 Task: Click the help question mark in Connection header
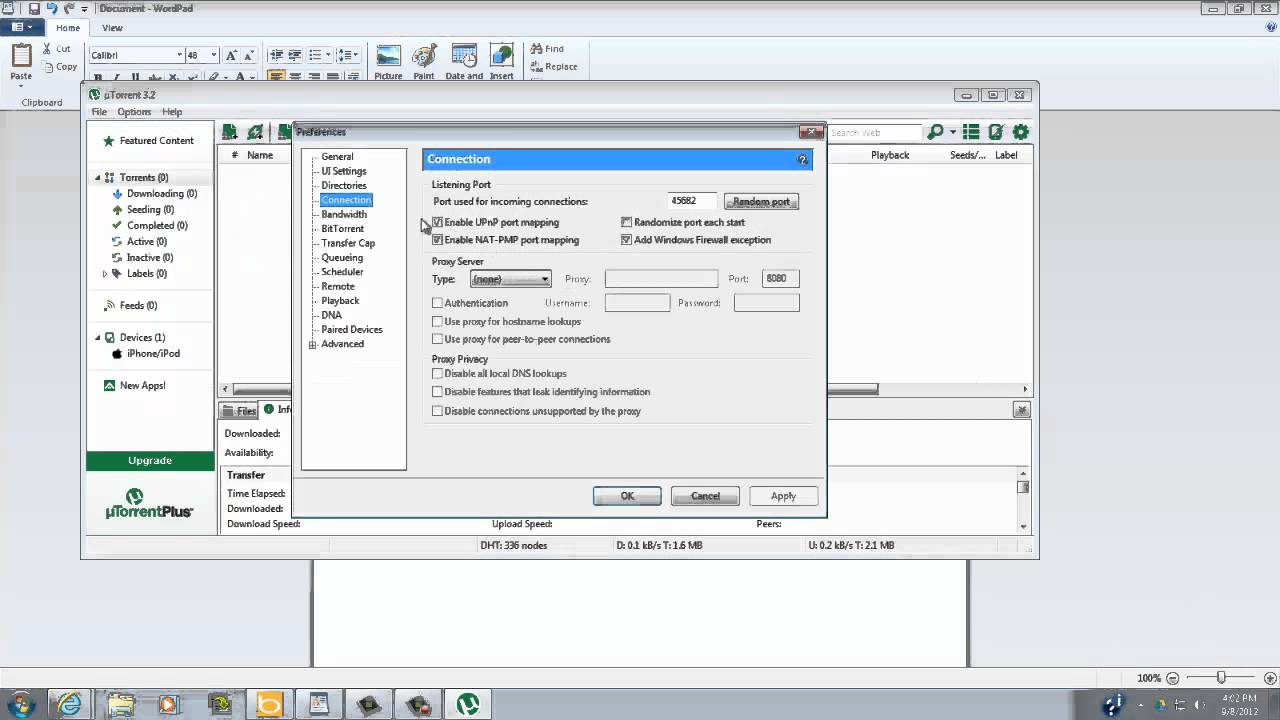(802, 159)
